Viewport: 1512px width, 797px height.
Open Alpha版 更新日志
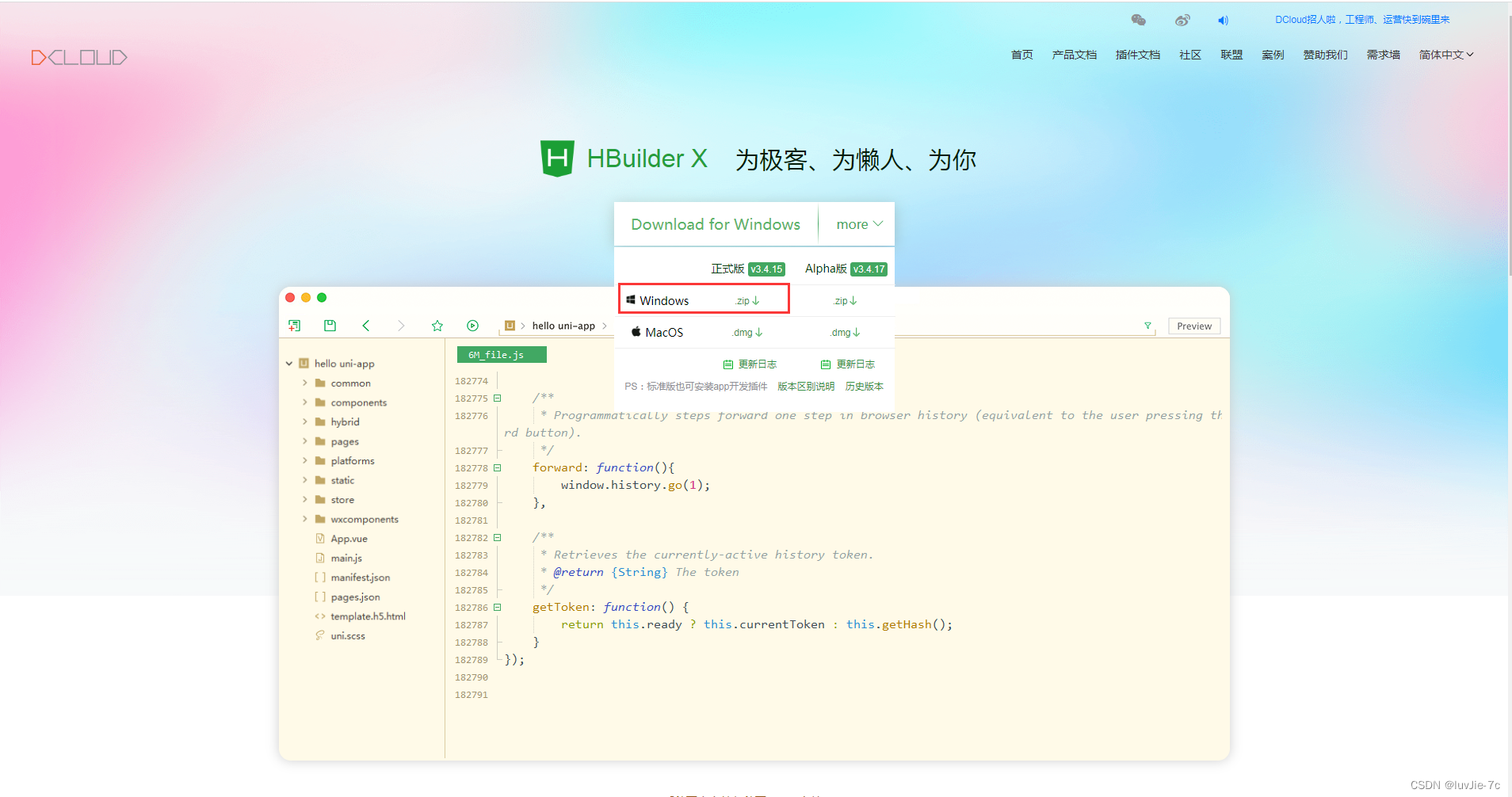[848, 364]
